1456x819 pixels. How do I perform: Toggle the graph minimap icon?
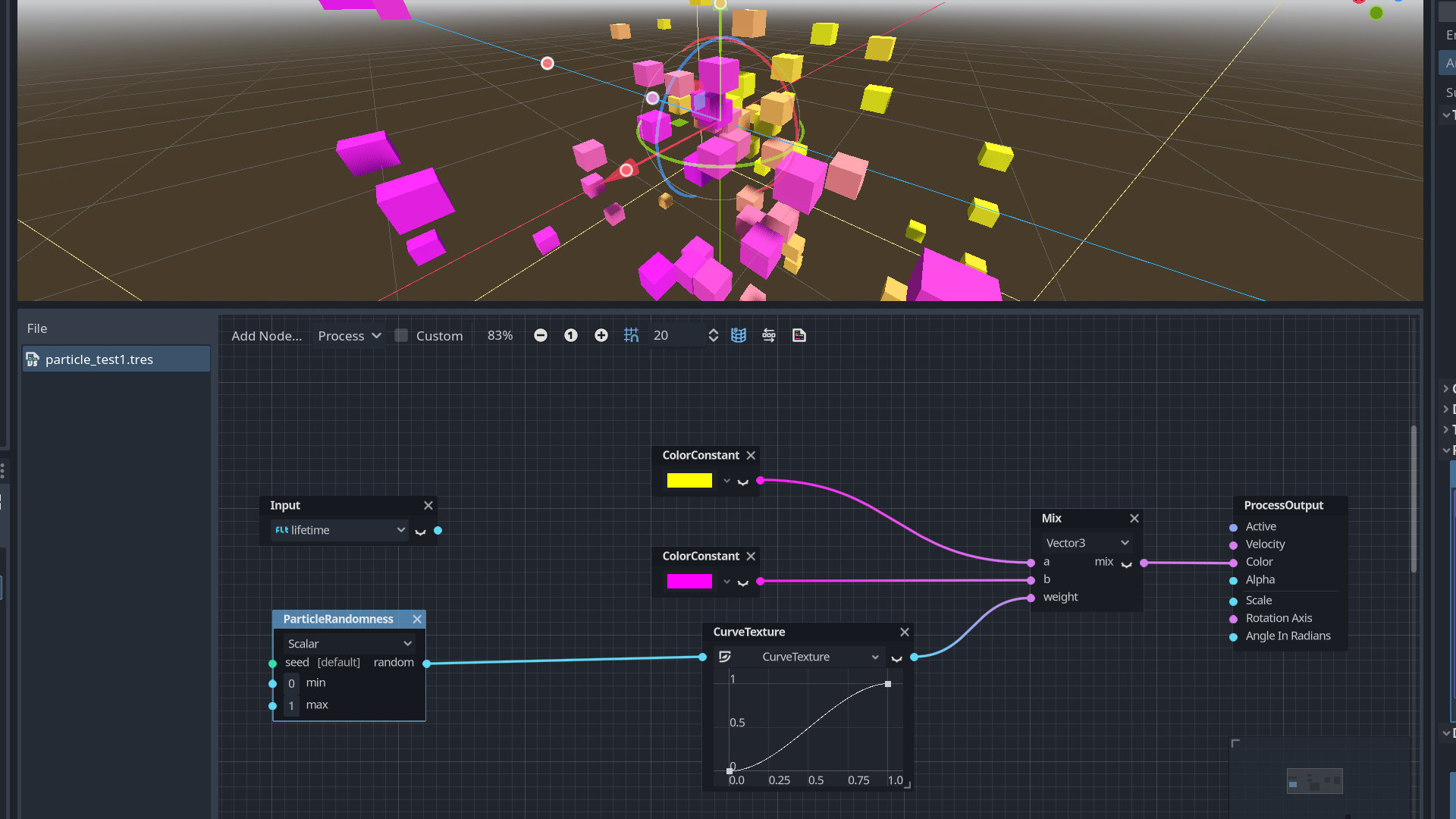(x=739, y=335)
